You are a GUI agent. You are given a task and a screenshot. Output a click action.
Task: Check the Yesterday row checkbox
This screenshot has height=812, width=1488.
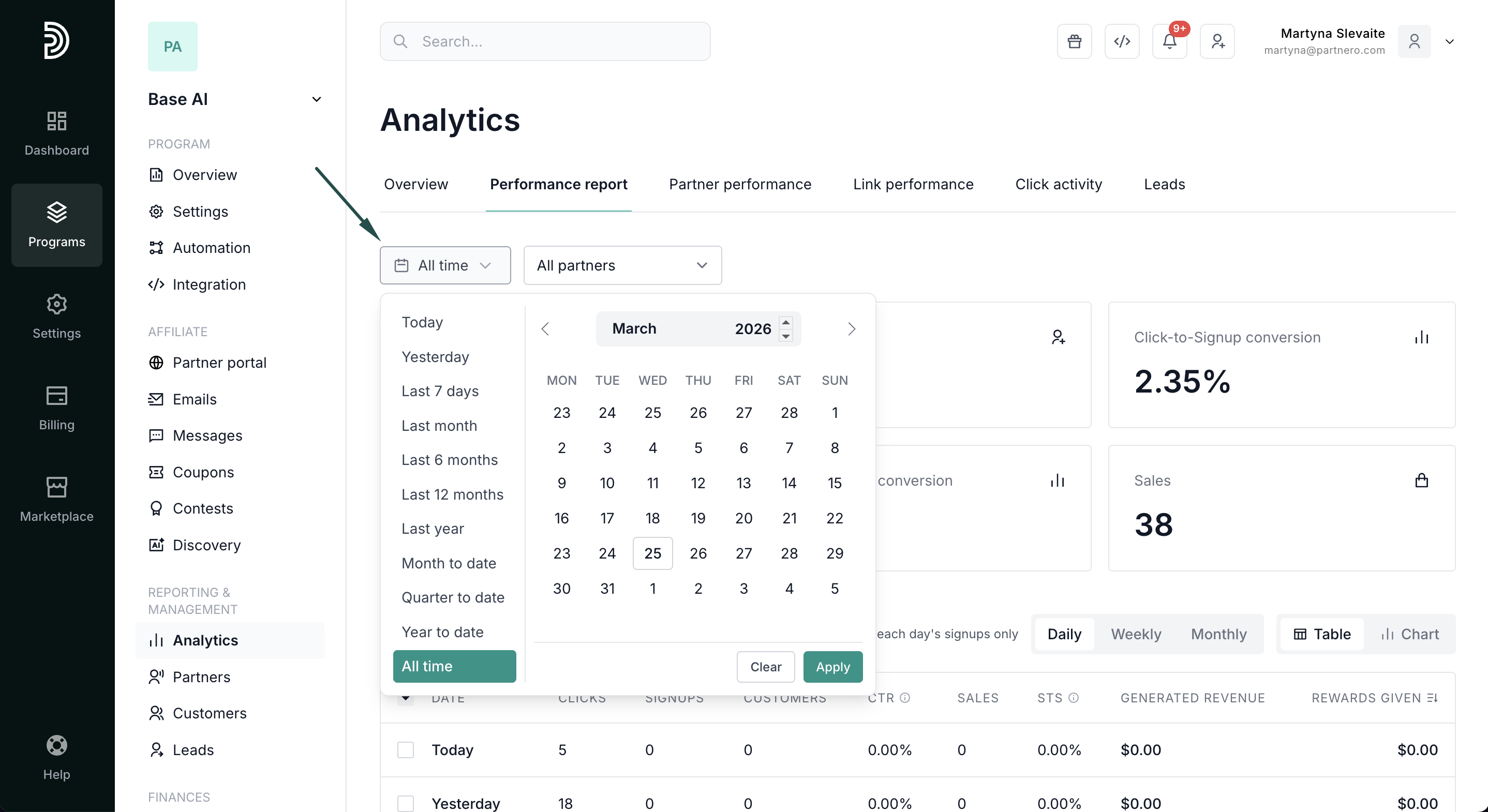[x=406, y=803]
